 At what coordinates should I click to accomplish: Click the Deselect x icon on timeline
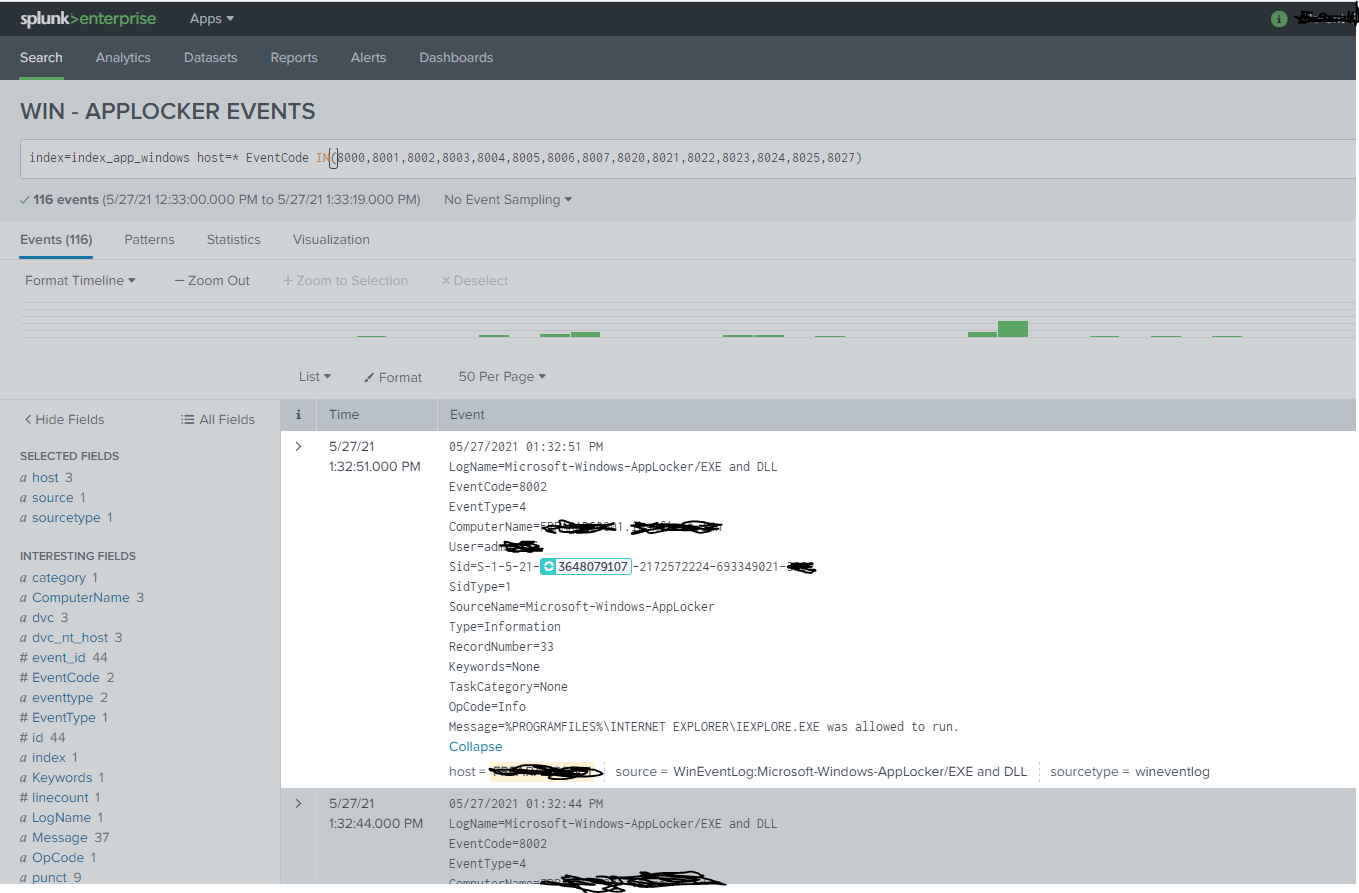point(446,281)
